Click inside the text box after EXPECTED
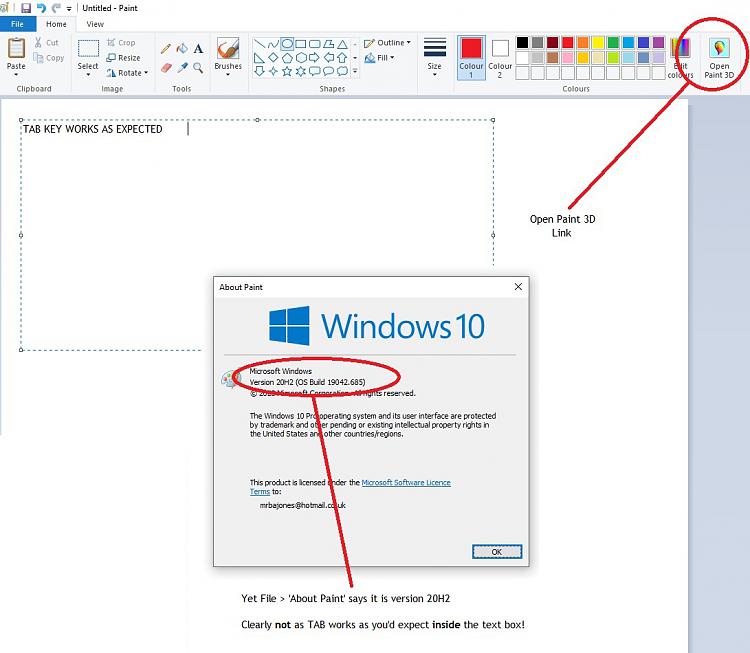Viewport: 750px width, 653px height. pos(188,129)
